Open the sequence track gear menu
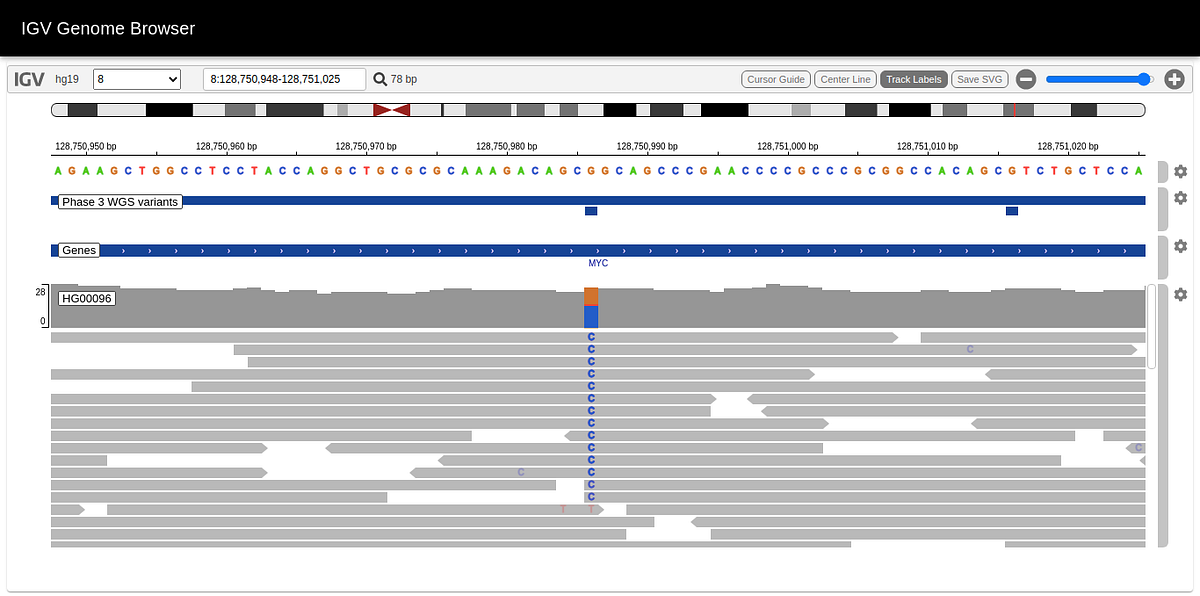Screen dimensions: 1200x596 click(x=1181, y=171)
